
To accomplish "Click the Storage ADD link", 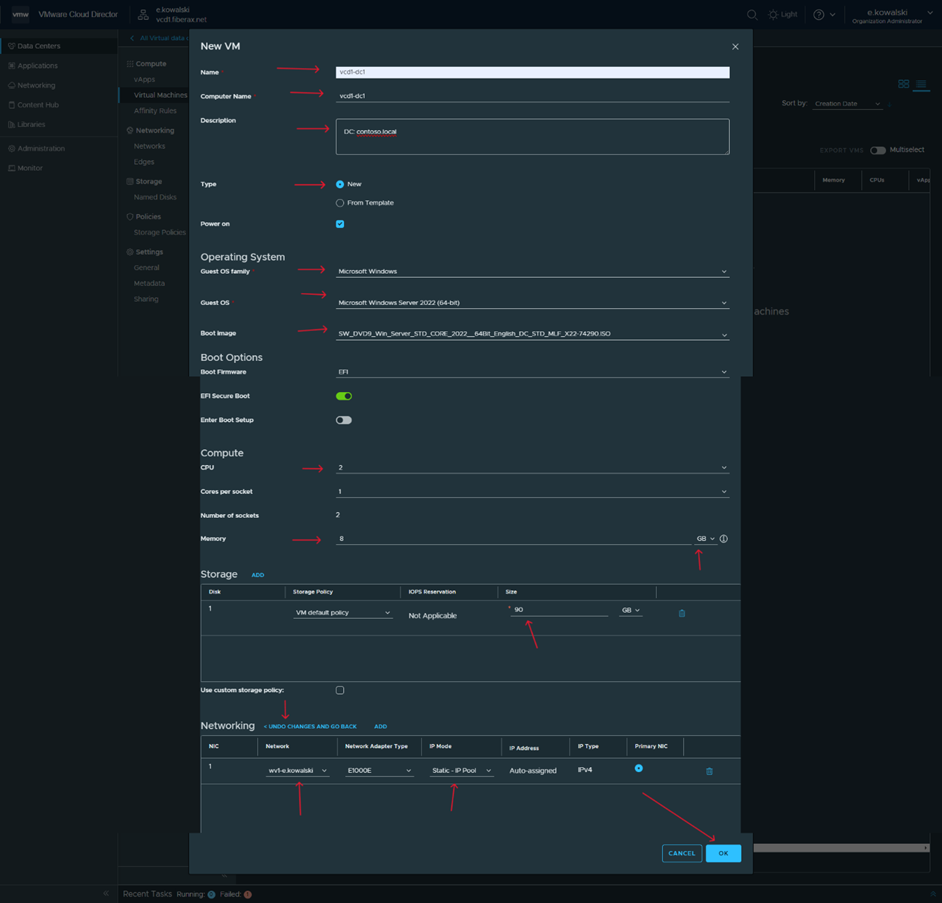I will tap(258, 575).
